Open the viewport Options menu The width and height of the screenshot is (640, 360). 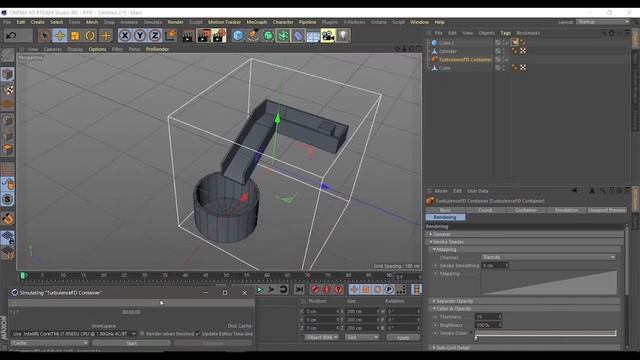click(97, 49)
